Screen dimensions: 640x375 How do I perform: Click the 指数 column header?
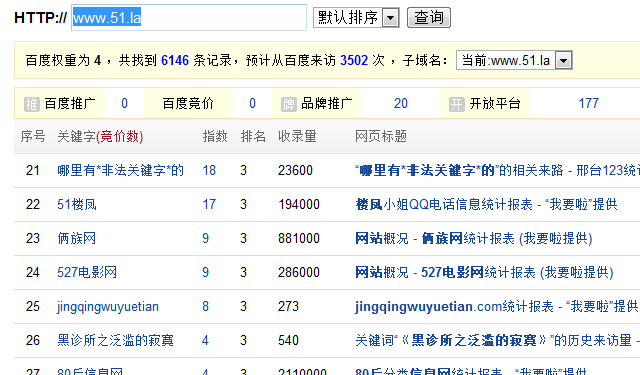pos(215,136)
